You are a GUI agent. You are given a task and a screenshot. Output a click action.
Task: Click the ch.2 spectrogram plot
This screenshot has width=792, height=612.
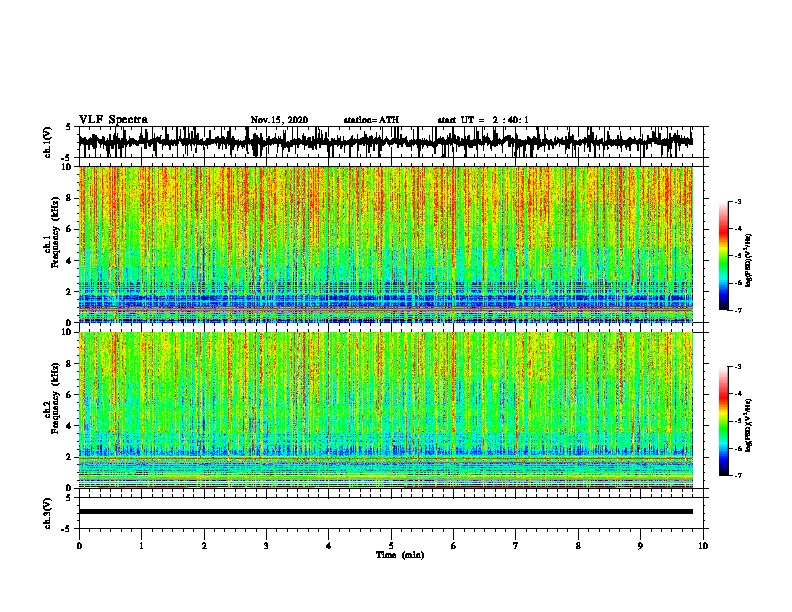pyautogui.click(x=385, y=410)
